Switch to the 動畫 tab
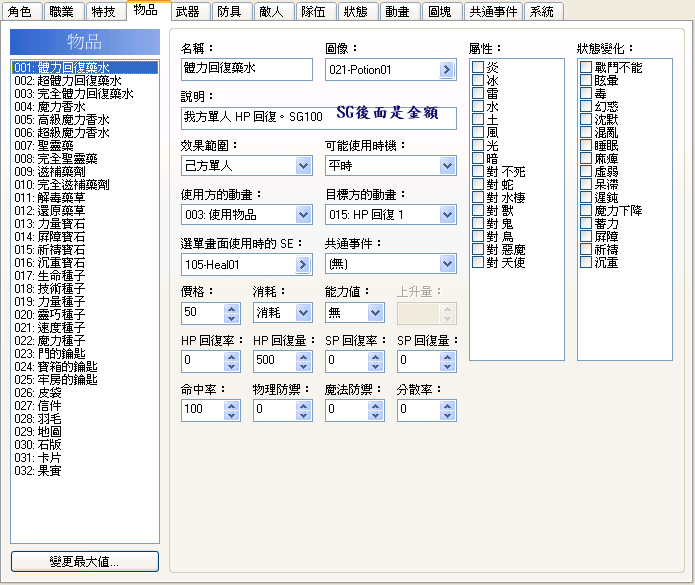The height and width of the screenshot is (585, 695). click(x=399, y=12)
